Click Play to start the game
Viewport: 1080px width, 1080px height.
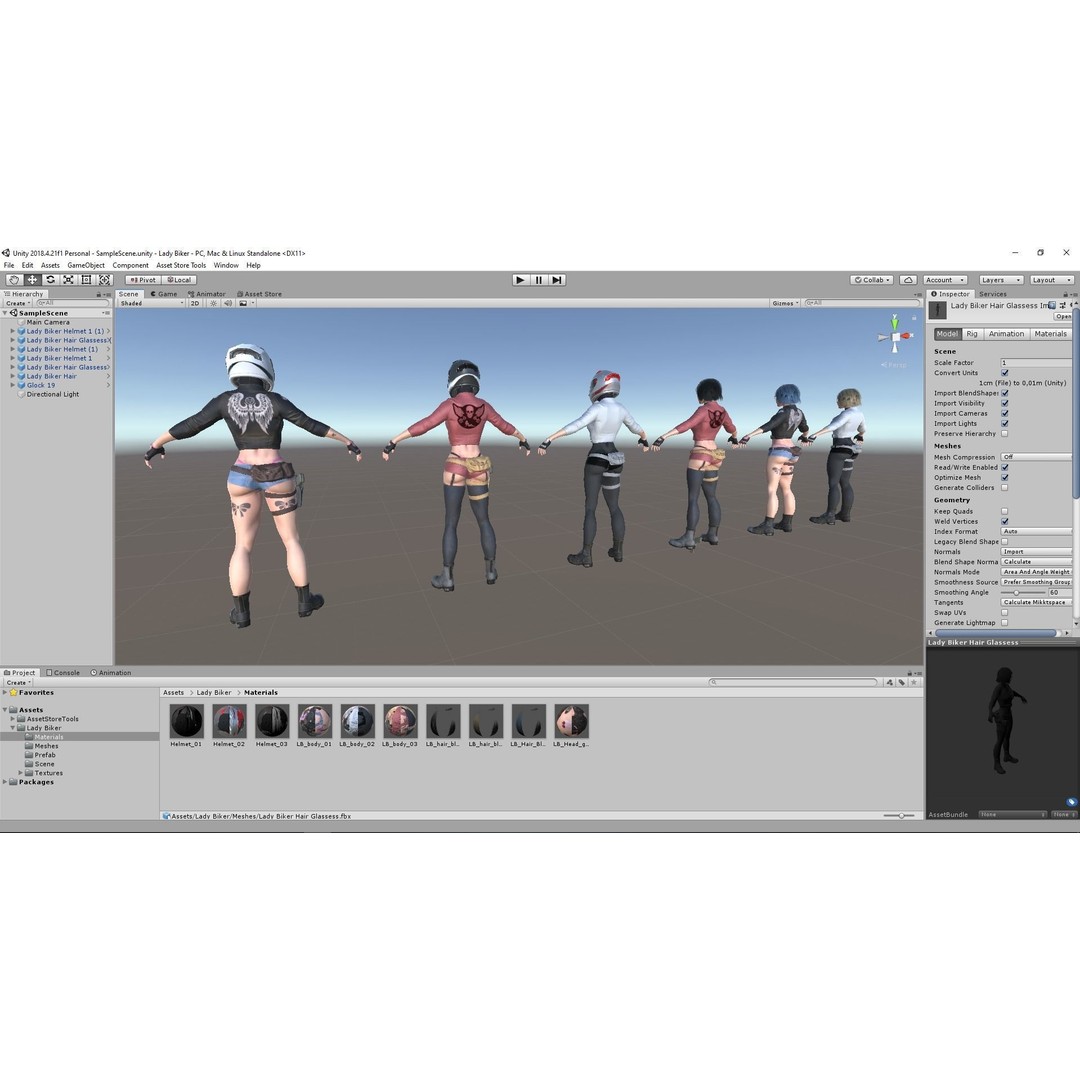(521, 280)
